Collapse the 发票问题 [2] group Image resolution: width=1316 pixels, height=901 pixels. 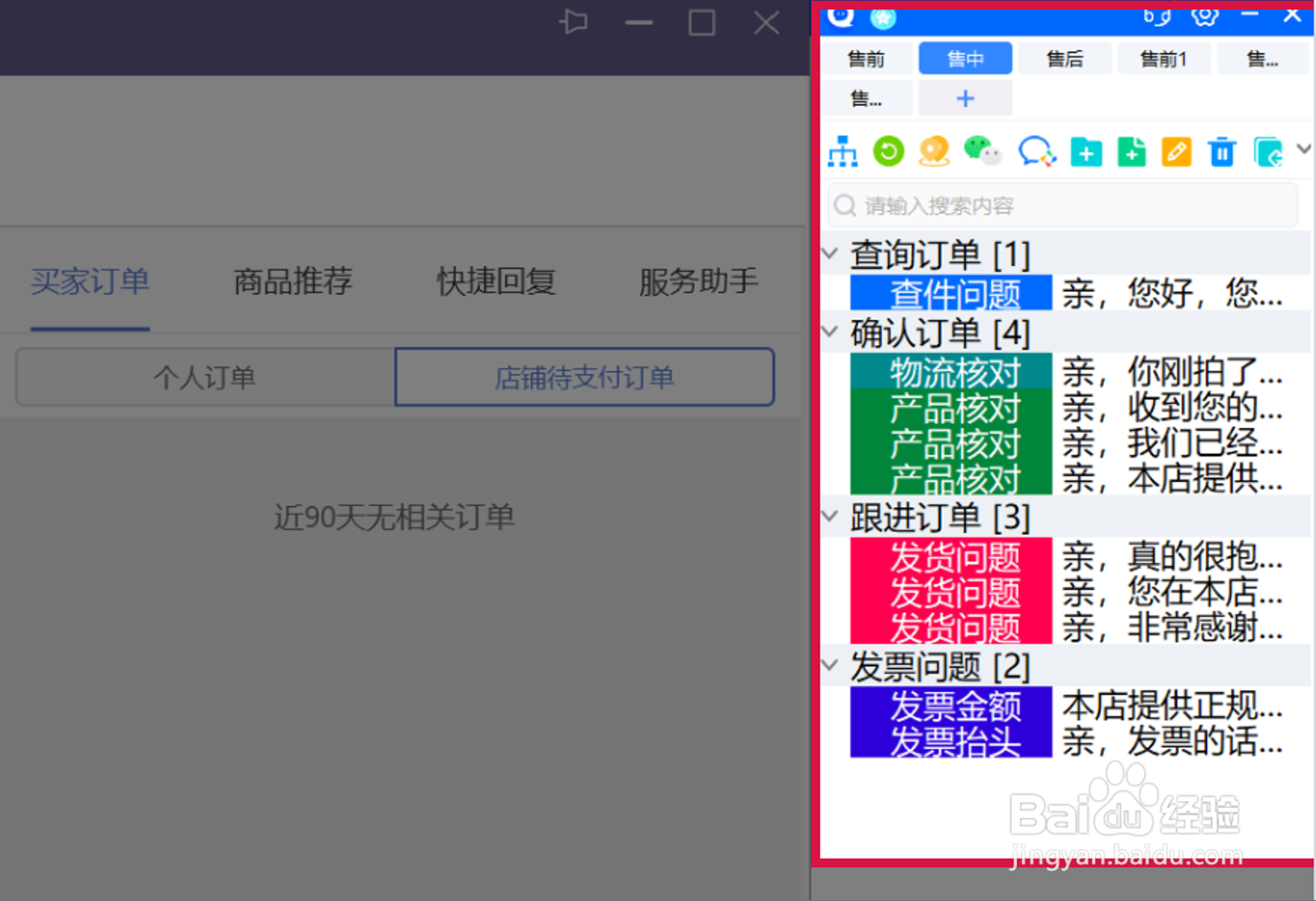click(831, 665)
